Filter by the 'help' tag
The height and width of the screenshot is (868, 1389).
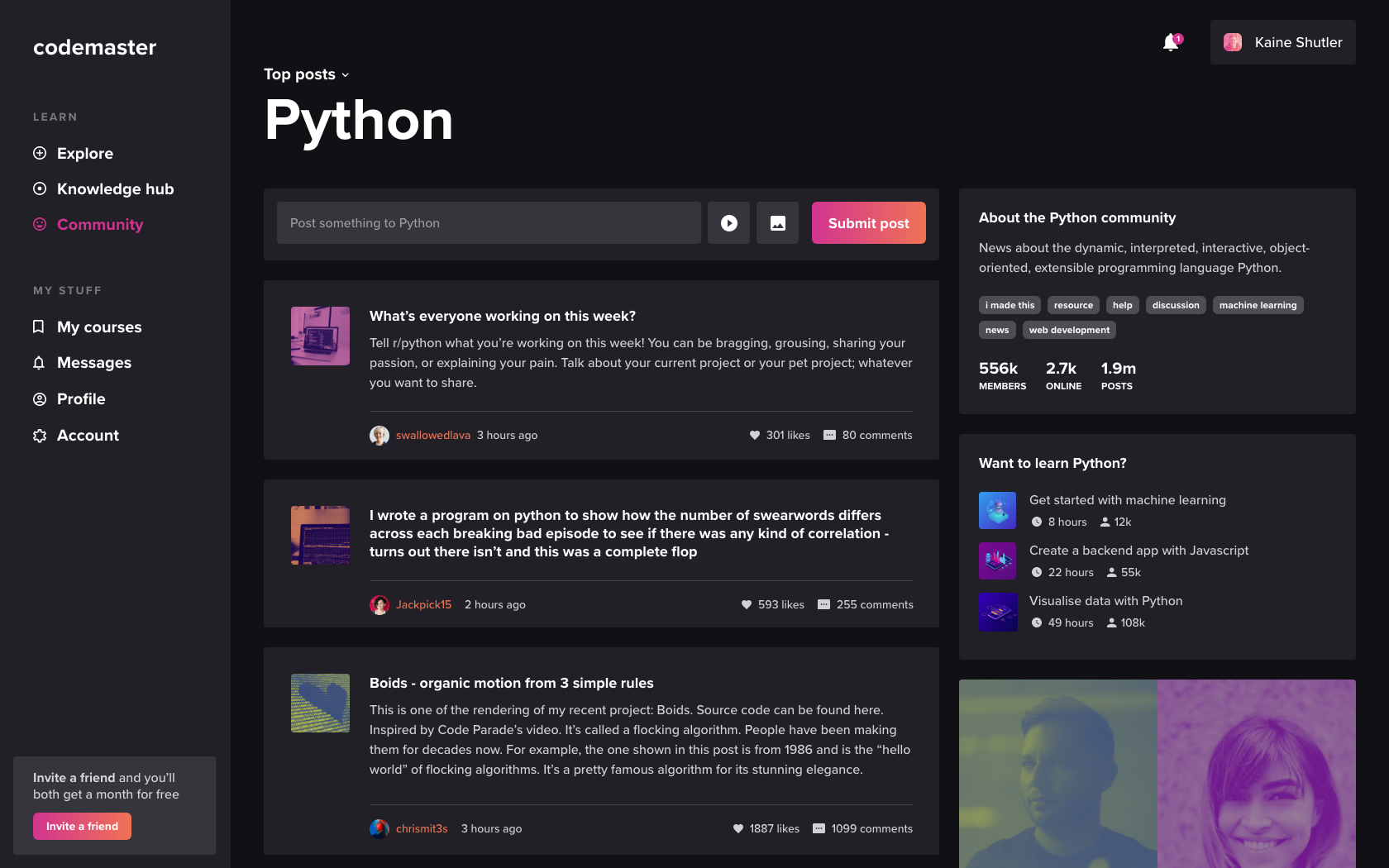click(1122, 305)
